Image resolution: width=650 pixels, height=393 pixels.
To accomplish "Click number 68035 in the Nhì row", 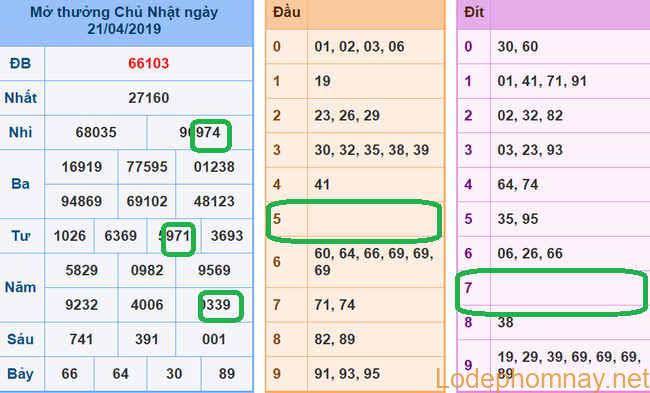I will (x=96, y=132).
